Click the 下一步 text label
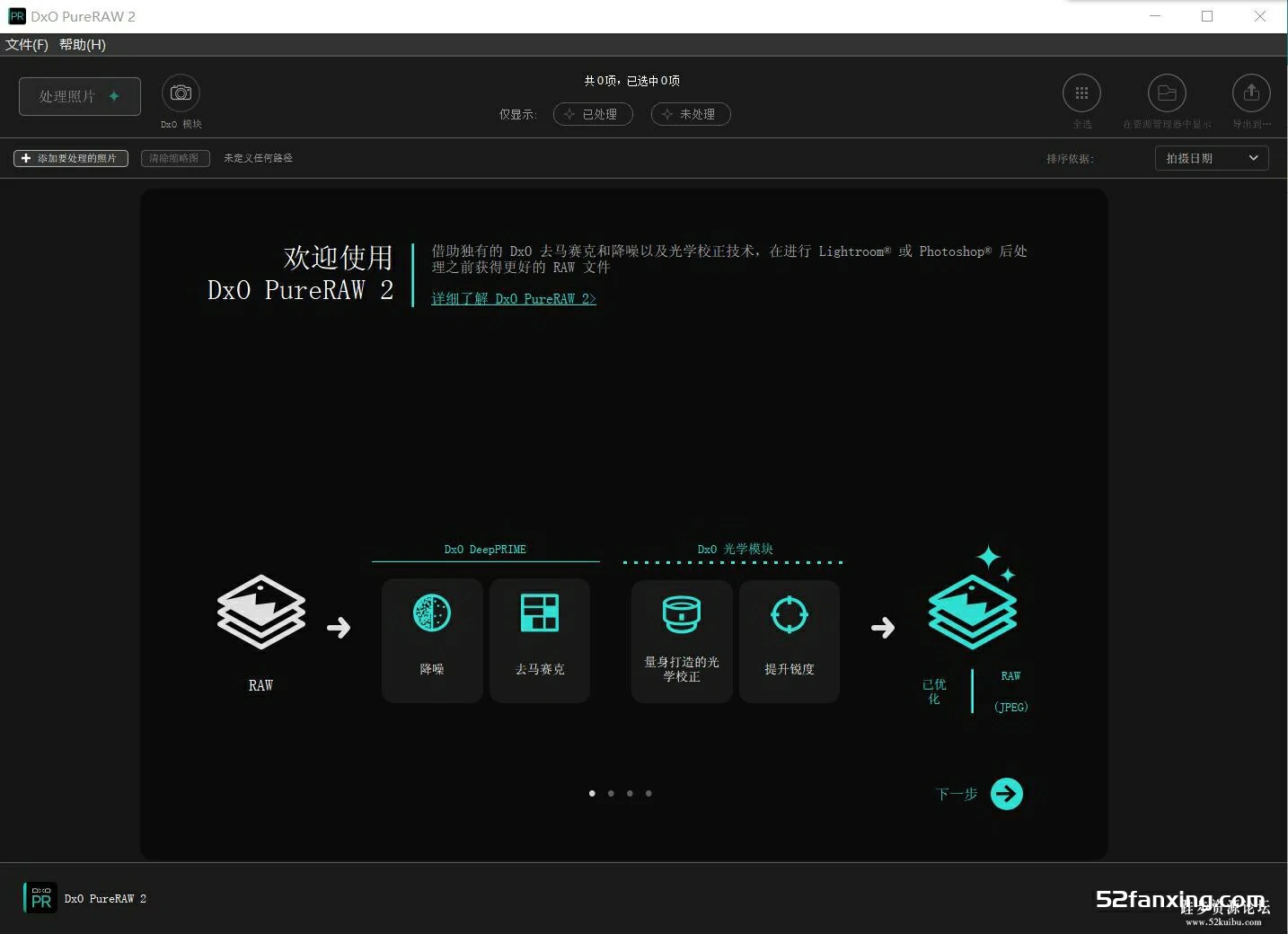1288x934 pixels. coord(957,794)
